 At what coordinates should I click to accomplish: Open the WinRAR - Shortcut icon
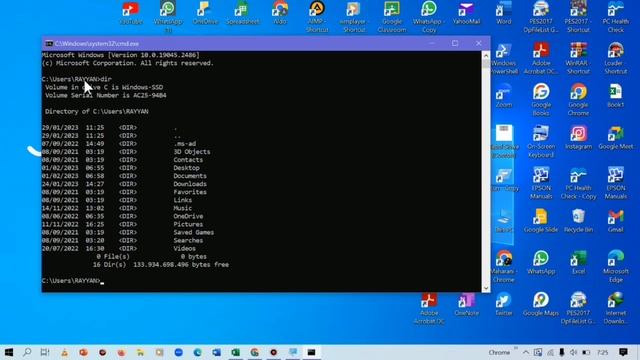tap(578, 58)
